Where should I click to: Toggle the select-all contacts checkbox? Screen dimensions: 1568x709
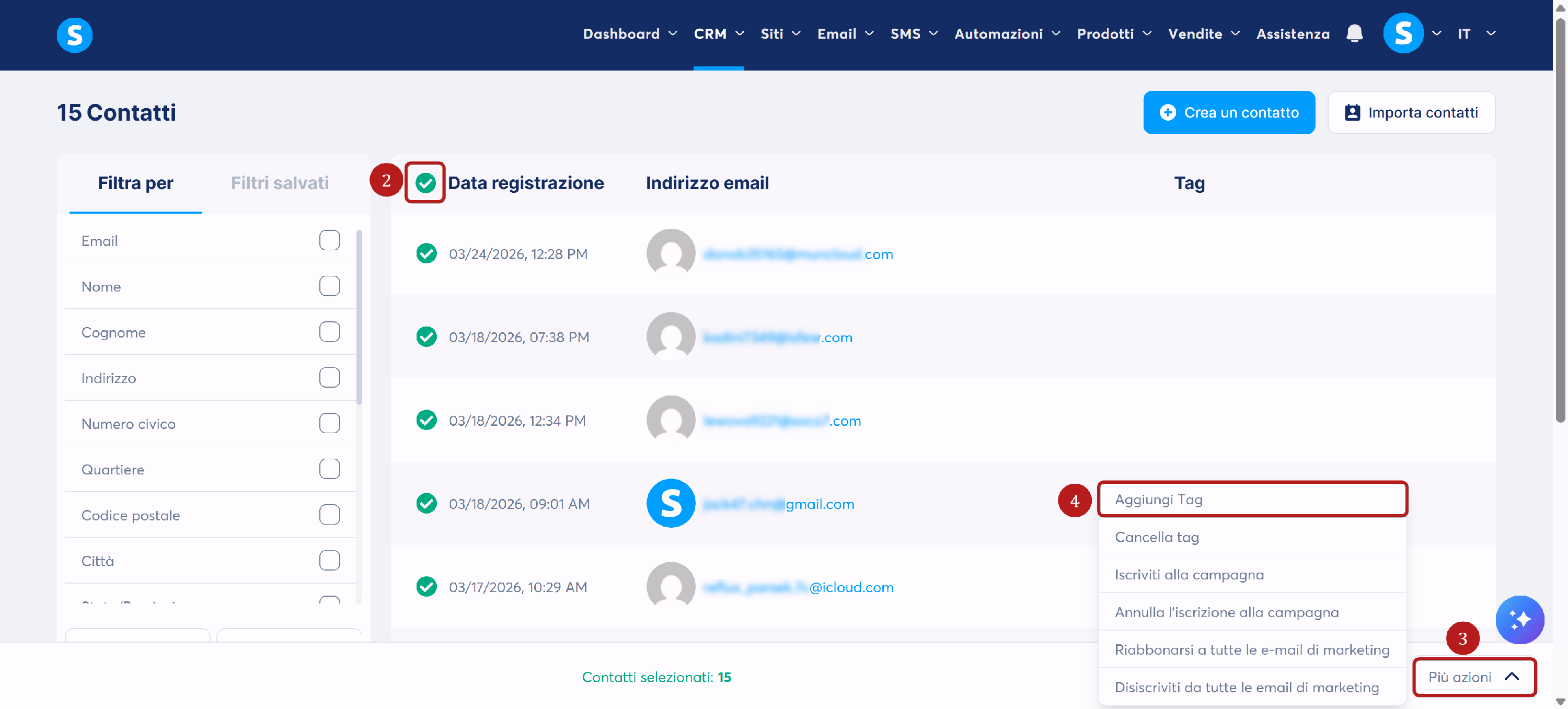point(425,182)
